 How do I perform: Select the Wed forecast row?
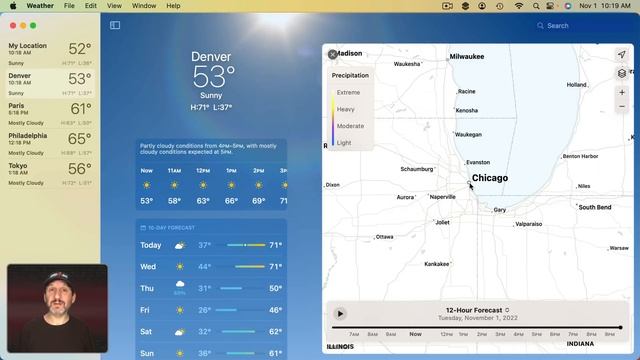pos(211,267)
